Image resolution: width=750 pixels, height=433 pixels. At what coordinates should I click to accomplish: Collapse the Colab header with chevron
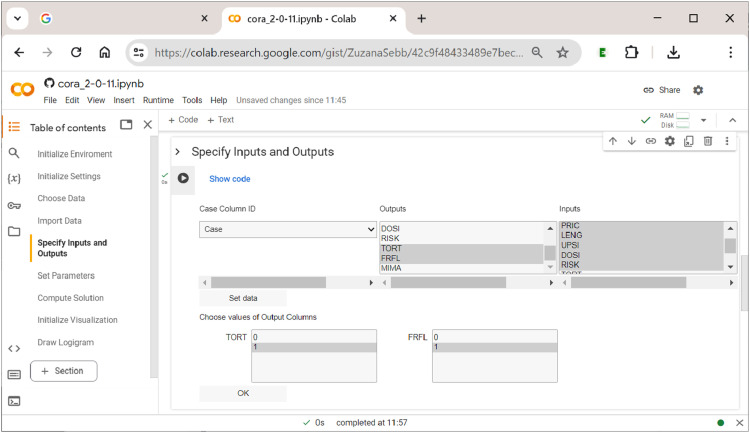point(732,120)
